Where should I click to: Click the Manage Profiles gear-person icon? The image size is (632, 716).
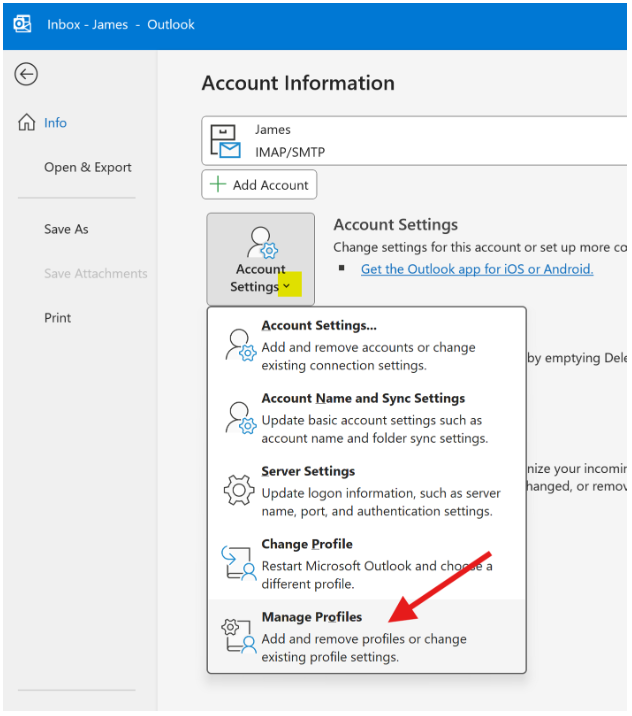[x=239, y=636]
